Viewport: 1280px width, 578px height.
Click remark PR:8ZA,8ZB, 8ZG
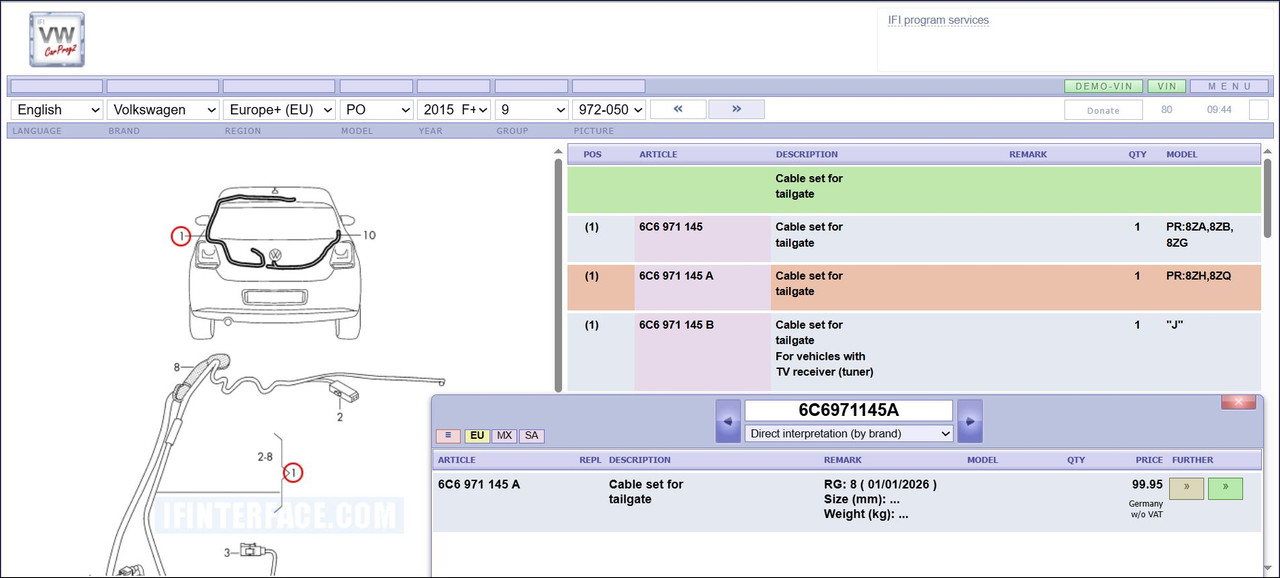click(1200, 235)
